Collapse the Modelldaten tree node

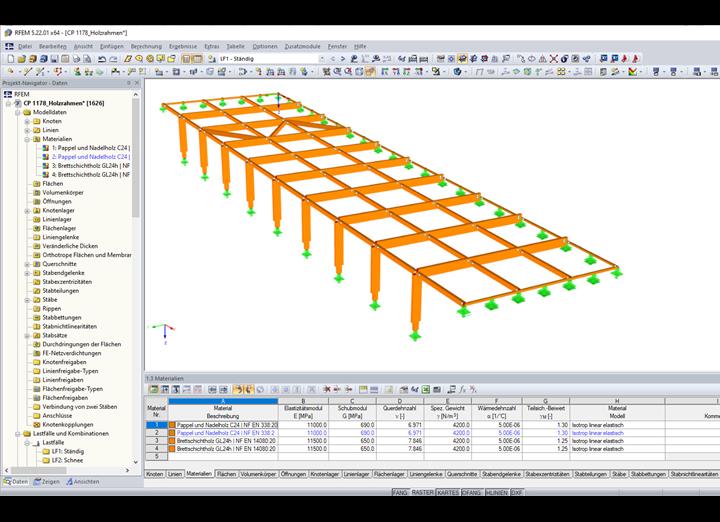point(18,112)
